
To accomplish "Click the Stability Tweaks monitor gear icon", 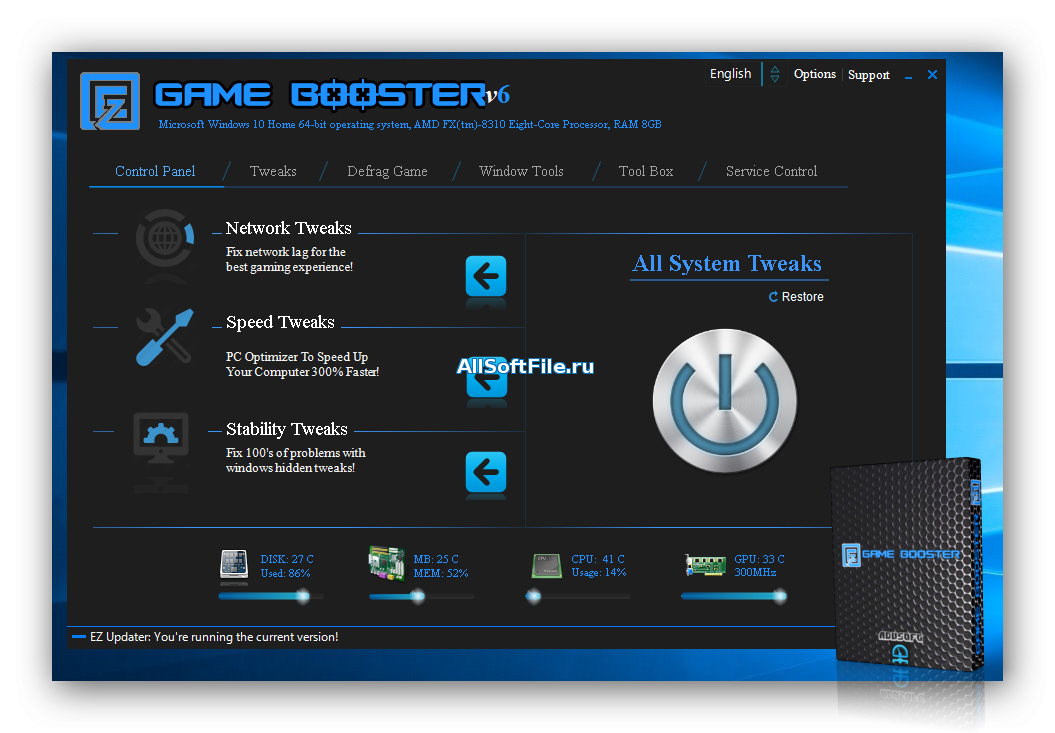I will (x=161, y=438).
